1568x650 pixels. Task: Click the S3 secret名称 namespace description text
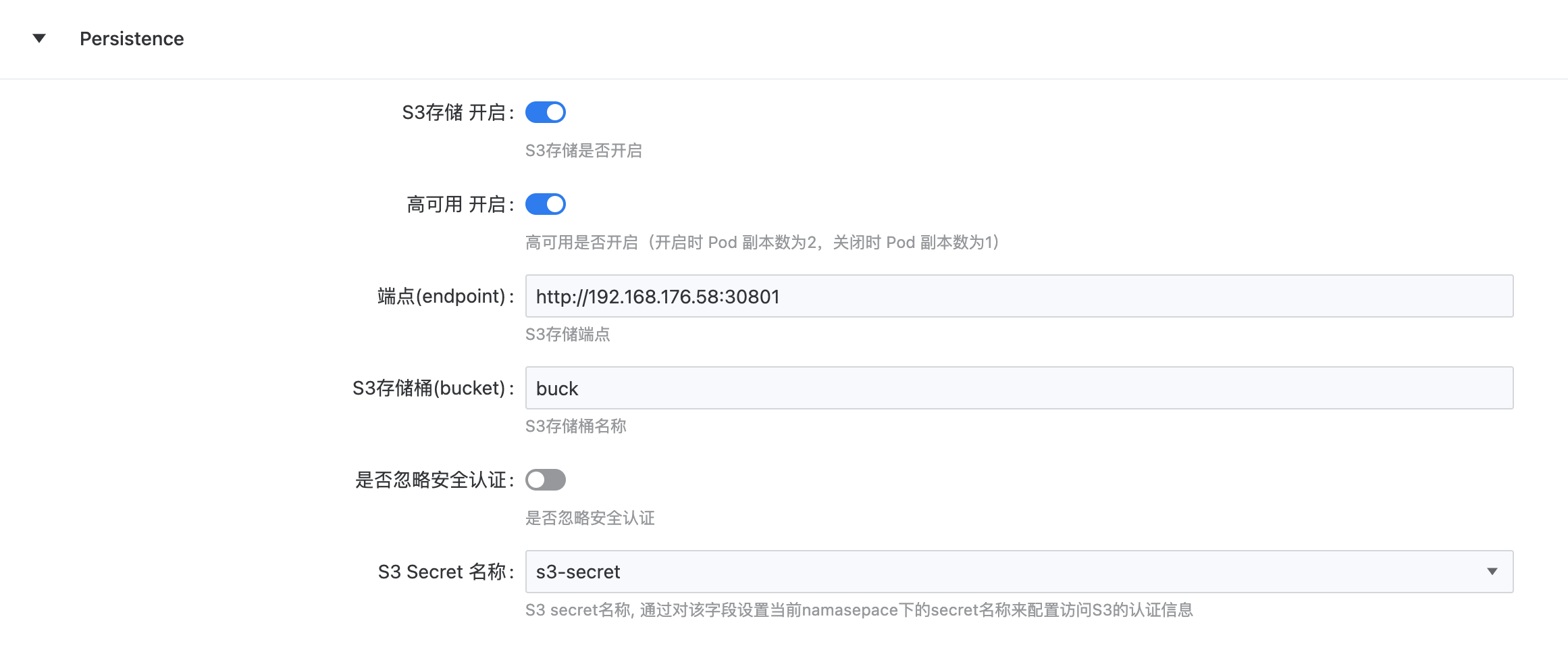point(858,610)
